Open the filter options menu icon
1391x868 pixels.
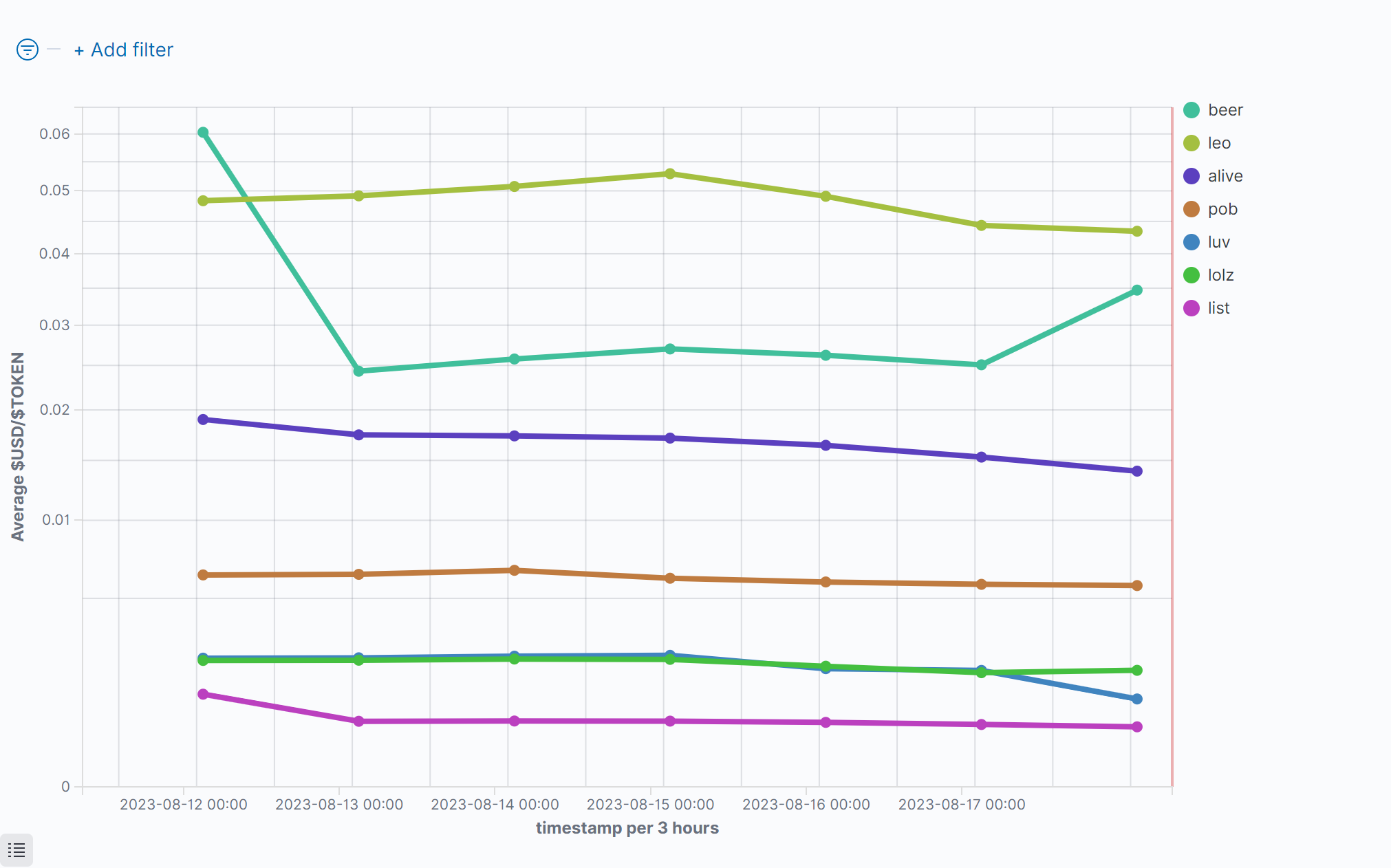point(28,50)
